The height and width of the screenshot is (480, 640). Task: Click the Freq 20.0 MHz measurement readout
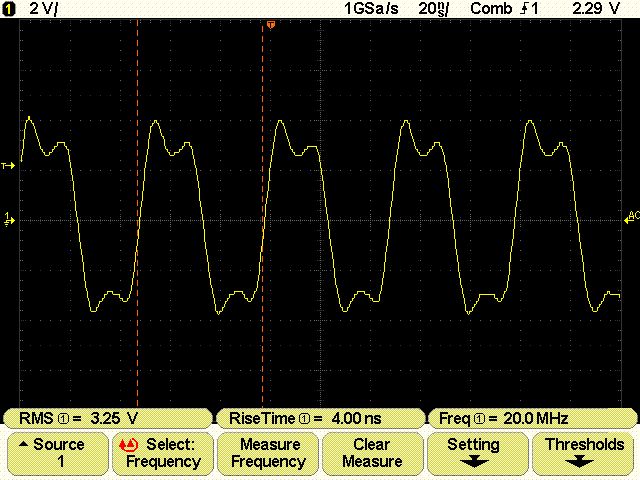[532, 418]
